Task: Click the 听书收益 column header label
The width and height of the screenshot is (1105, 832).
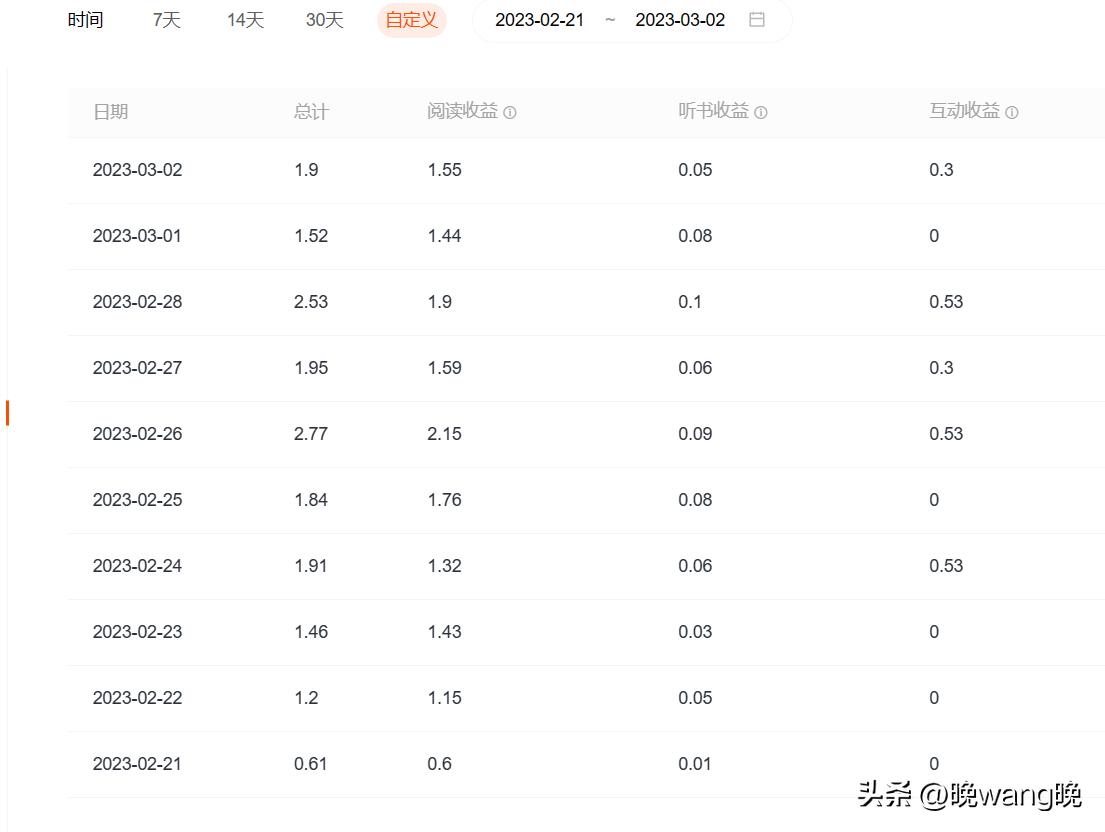Action: tap(713, 112)
